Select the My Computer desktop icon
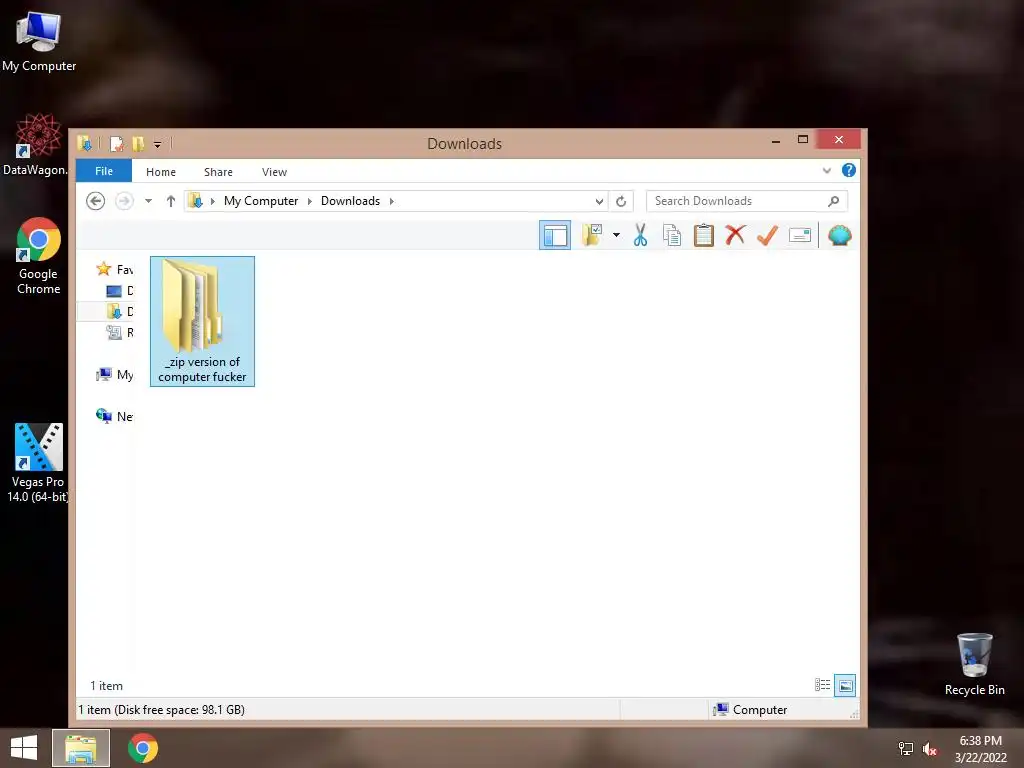Image resolution: width=1024 pixels, height=768 pixels. click(x=39, y=42)
